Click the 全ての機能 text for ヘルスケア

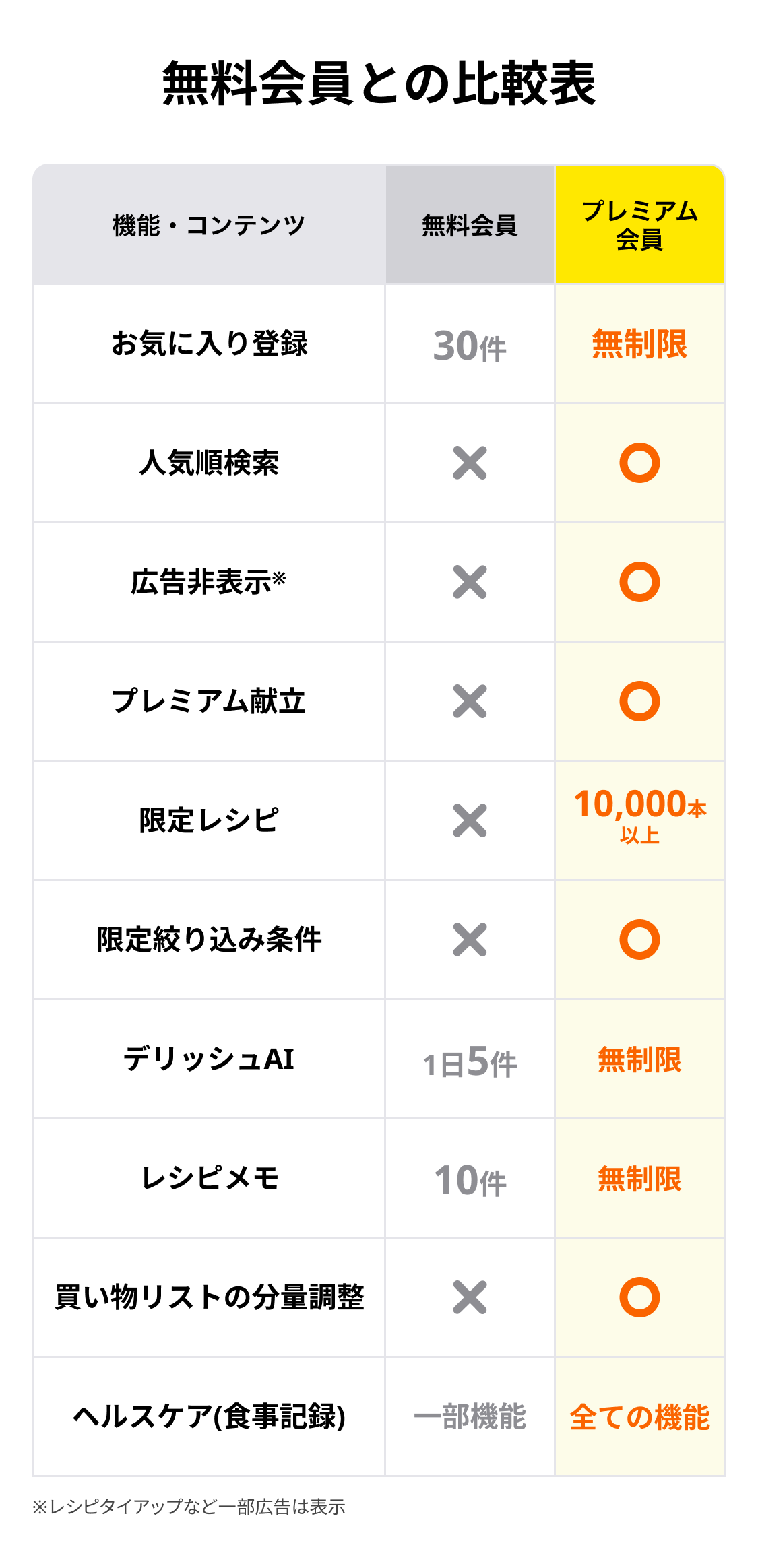pyautogui.click(x=639, y=1417)
